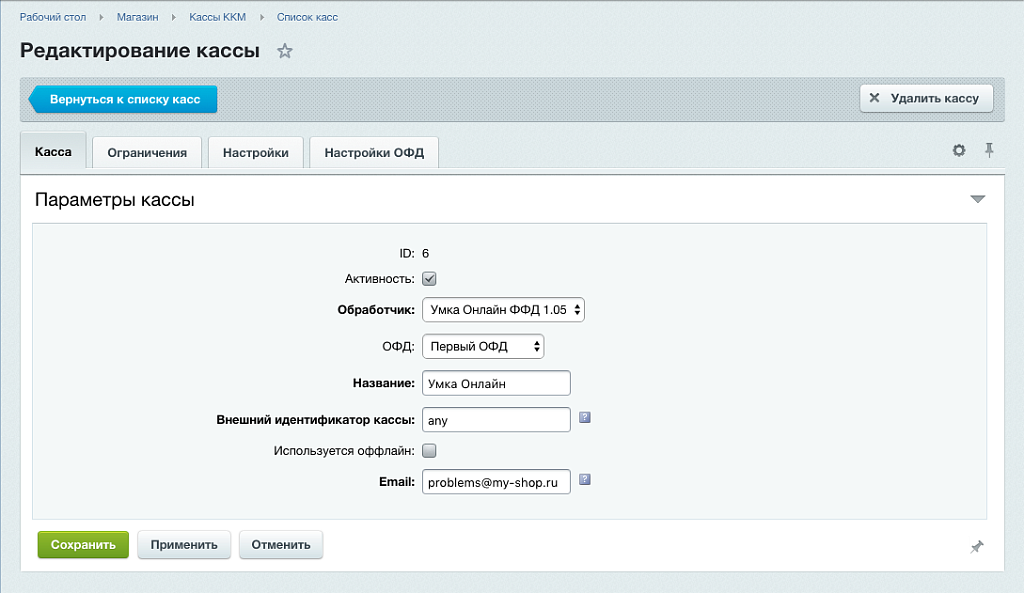
Task: Click the pin icon near bottom buttons
Action: coord(977,546)
